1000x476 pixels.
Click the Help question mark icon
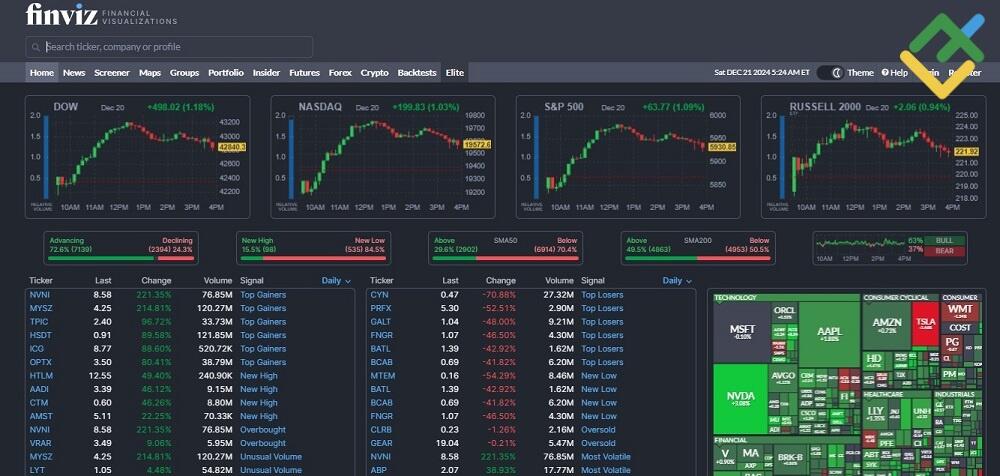[884, 73]
